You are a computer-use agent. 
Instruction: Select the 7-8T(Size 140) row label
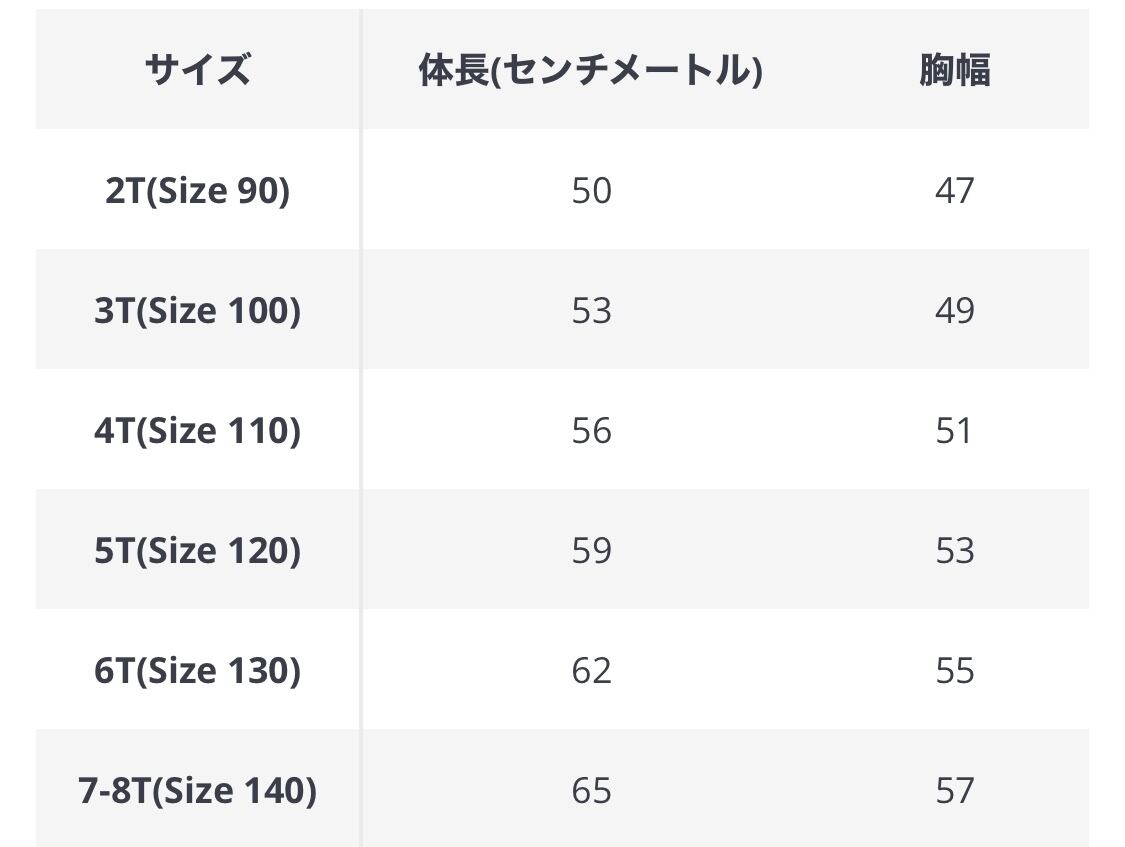pos(197,790)
